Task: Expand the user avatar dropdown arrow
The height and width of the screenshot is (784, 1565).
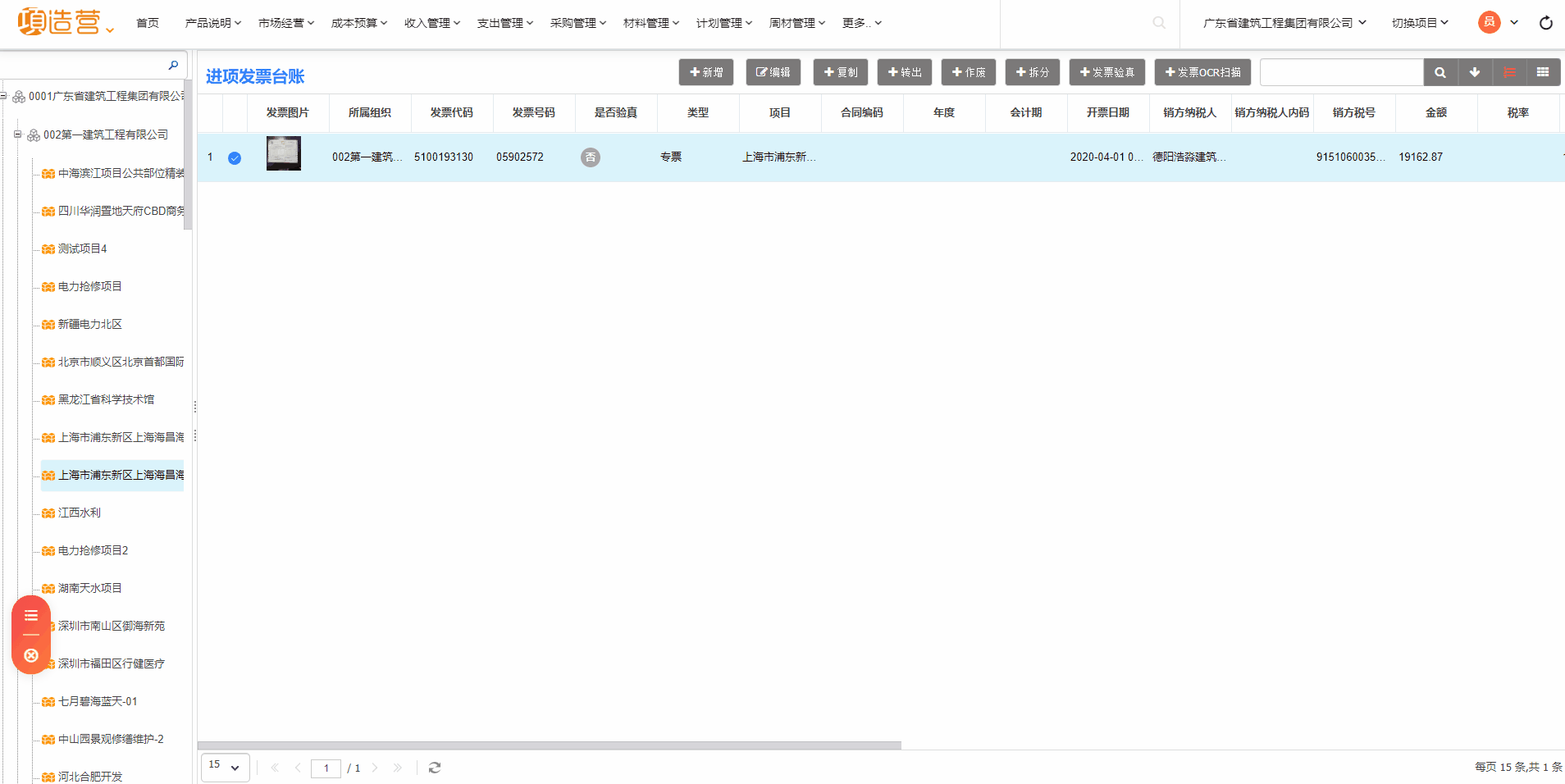Action: coord(1514,23)
